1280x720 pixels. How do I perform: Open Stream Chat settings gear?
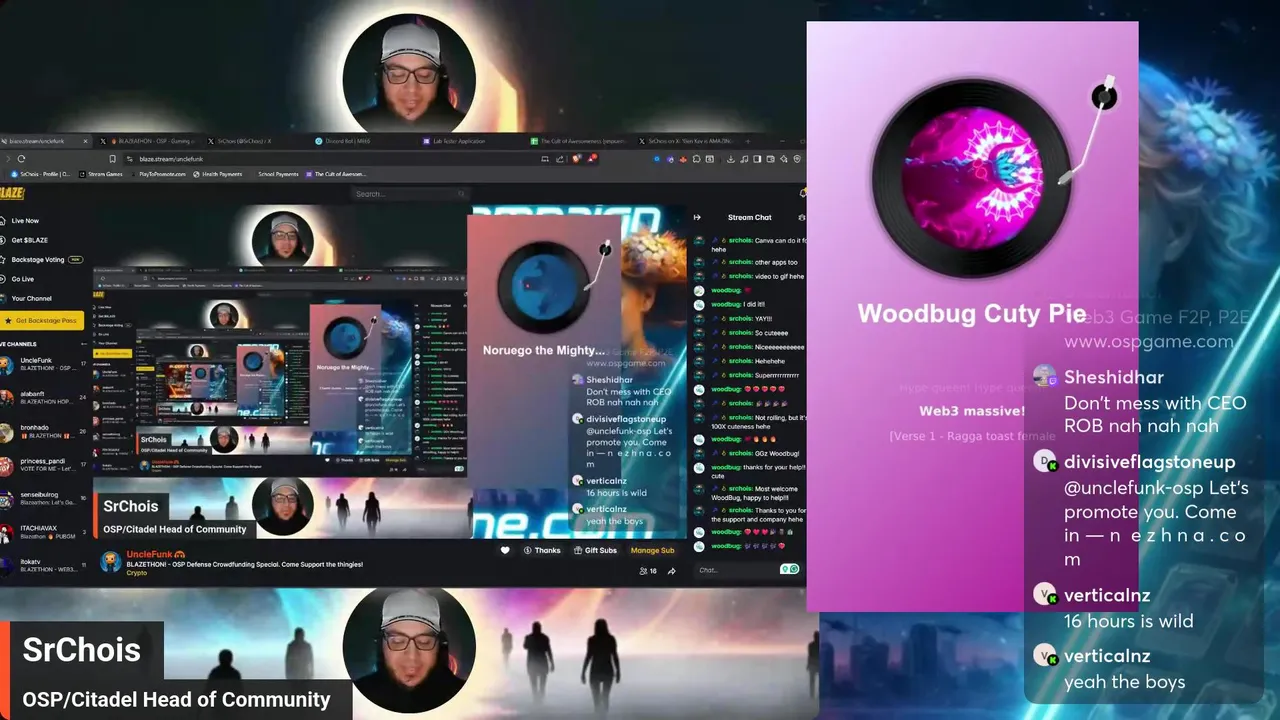pyautogui.click(x=802, y=217)
